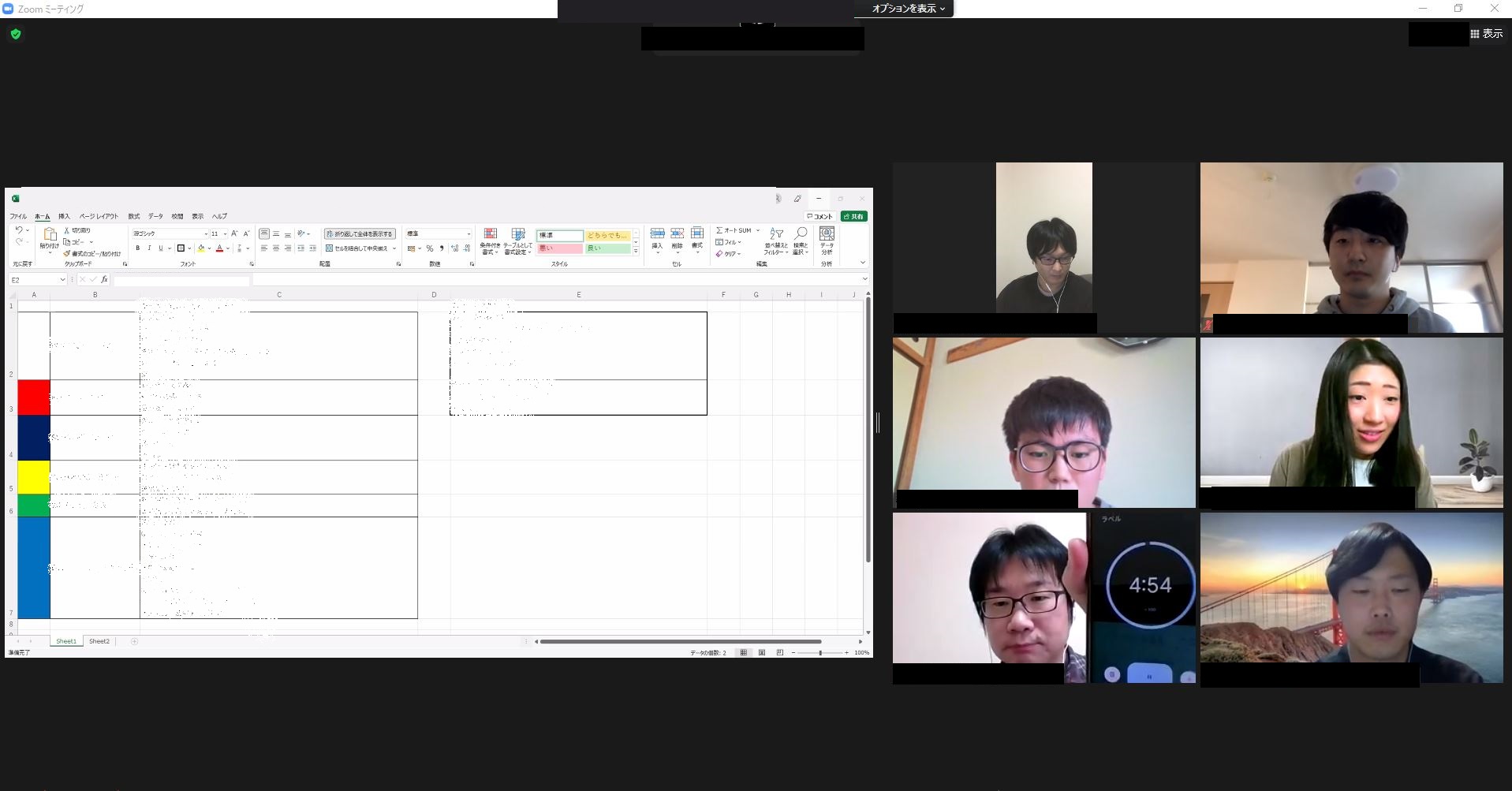The width and height of the screenshot is (1512, 791).
Task: Click the yellow fill color swatch button
Action: coord(201,248)
